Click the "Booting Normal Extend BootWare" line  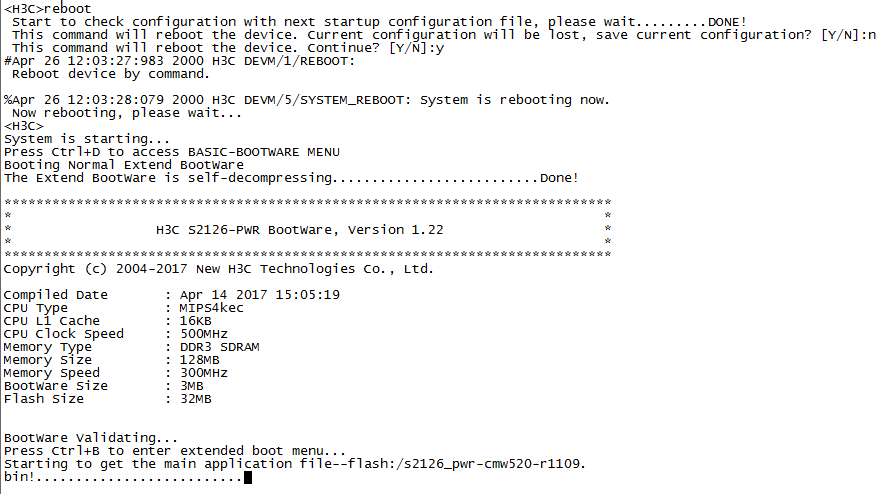click(x=124, y=164)
